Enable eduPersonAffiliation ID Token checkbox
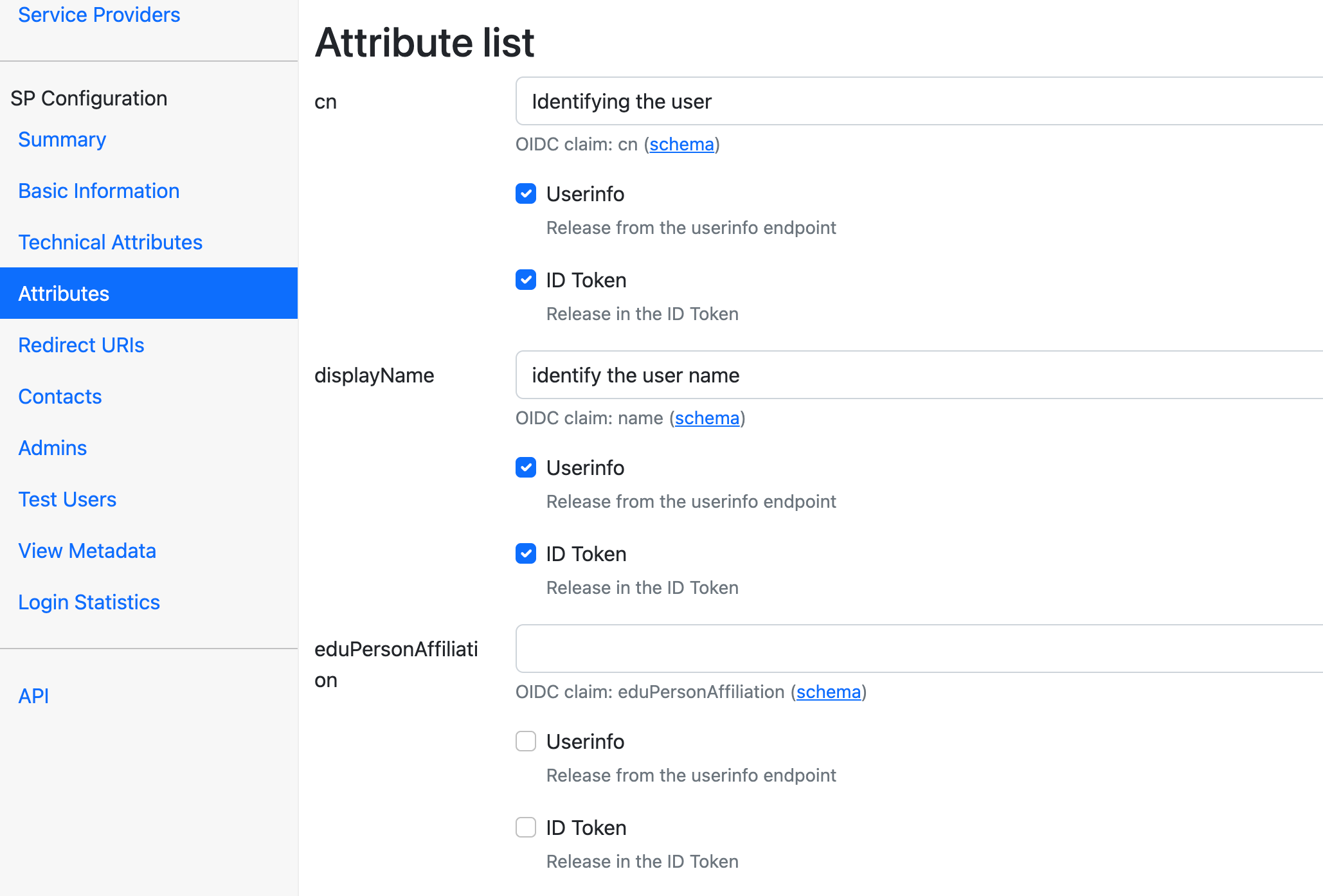The width and height of the screenshot is (1323, 896). 526,827
